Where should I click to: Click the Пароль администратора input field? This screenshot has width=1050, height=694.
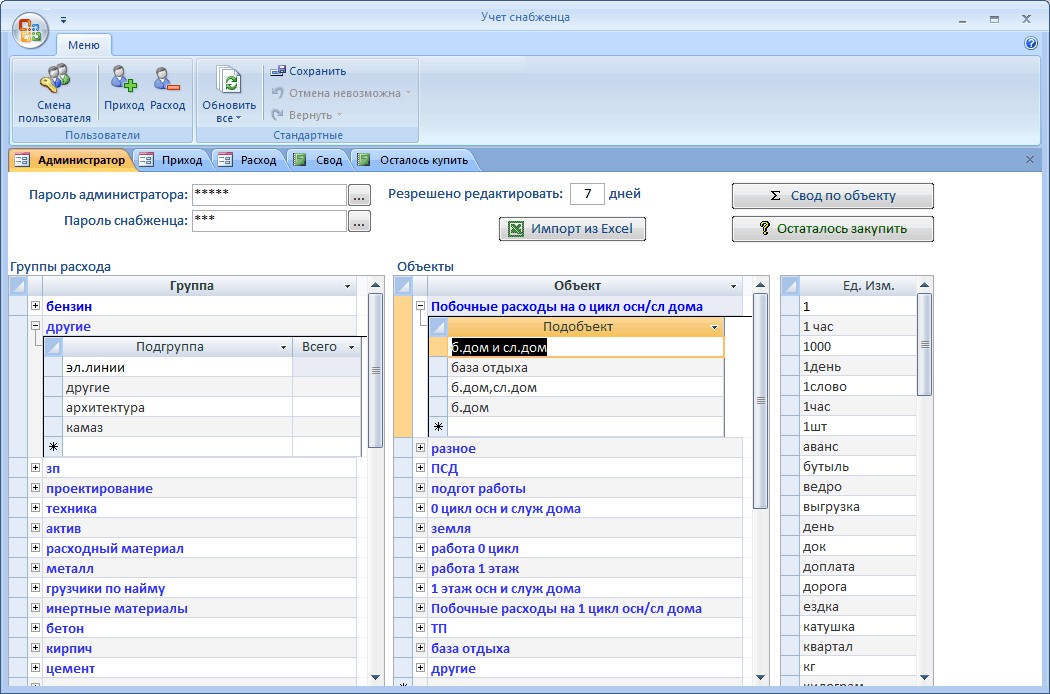(268, 194)
